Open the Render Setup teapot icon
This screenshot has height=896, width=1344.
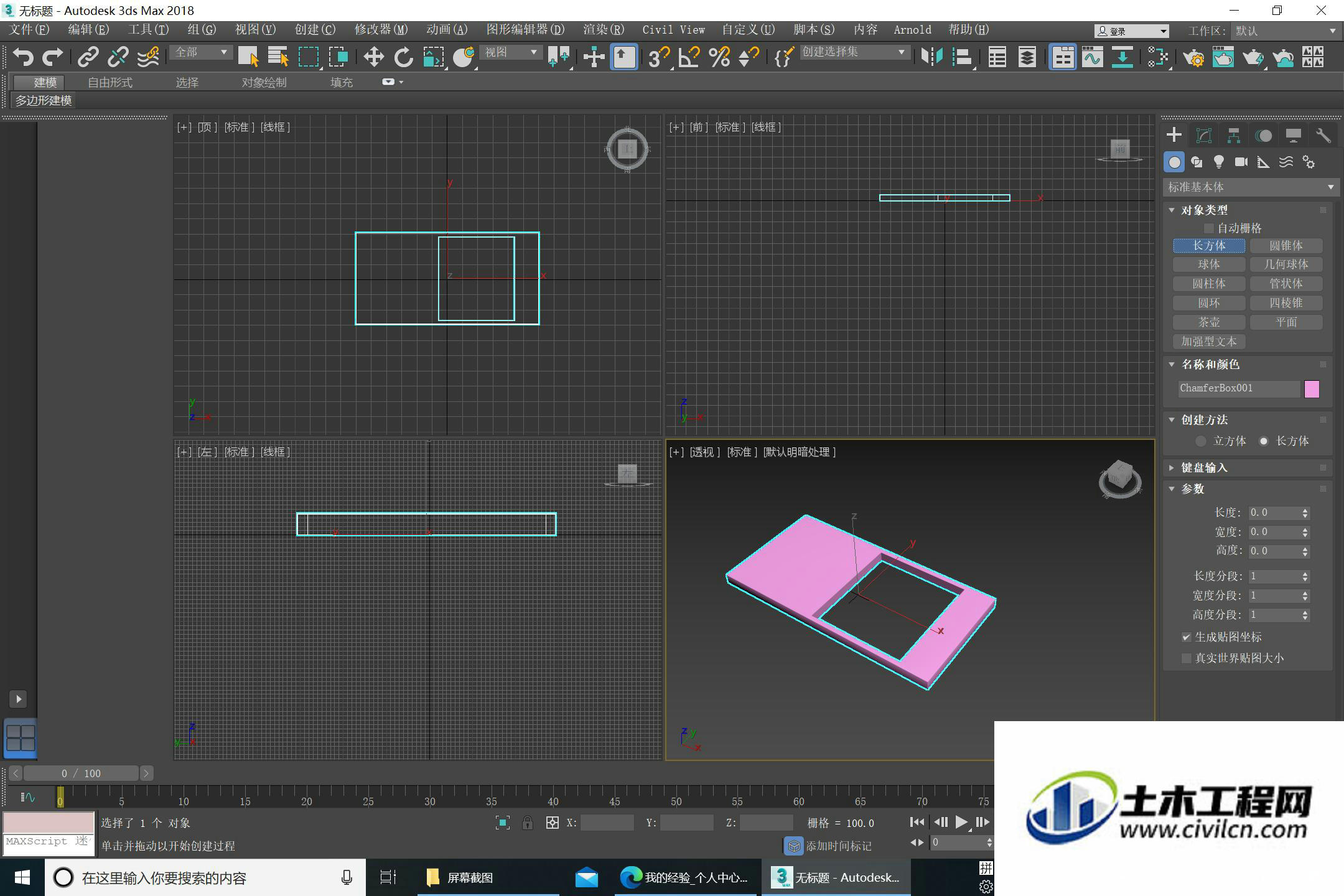coord(1193,57)
